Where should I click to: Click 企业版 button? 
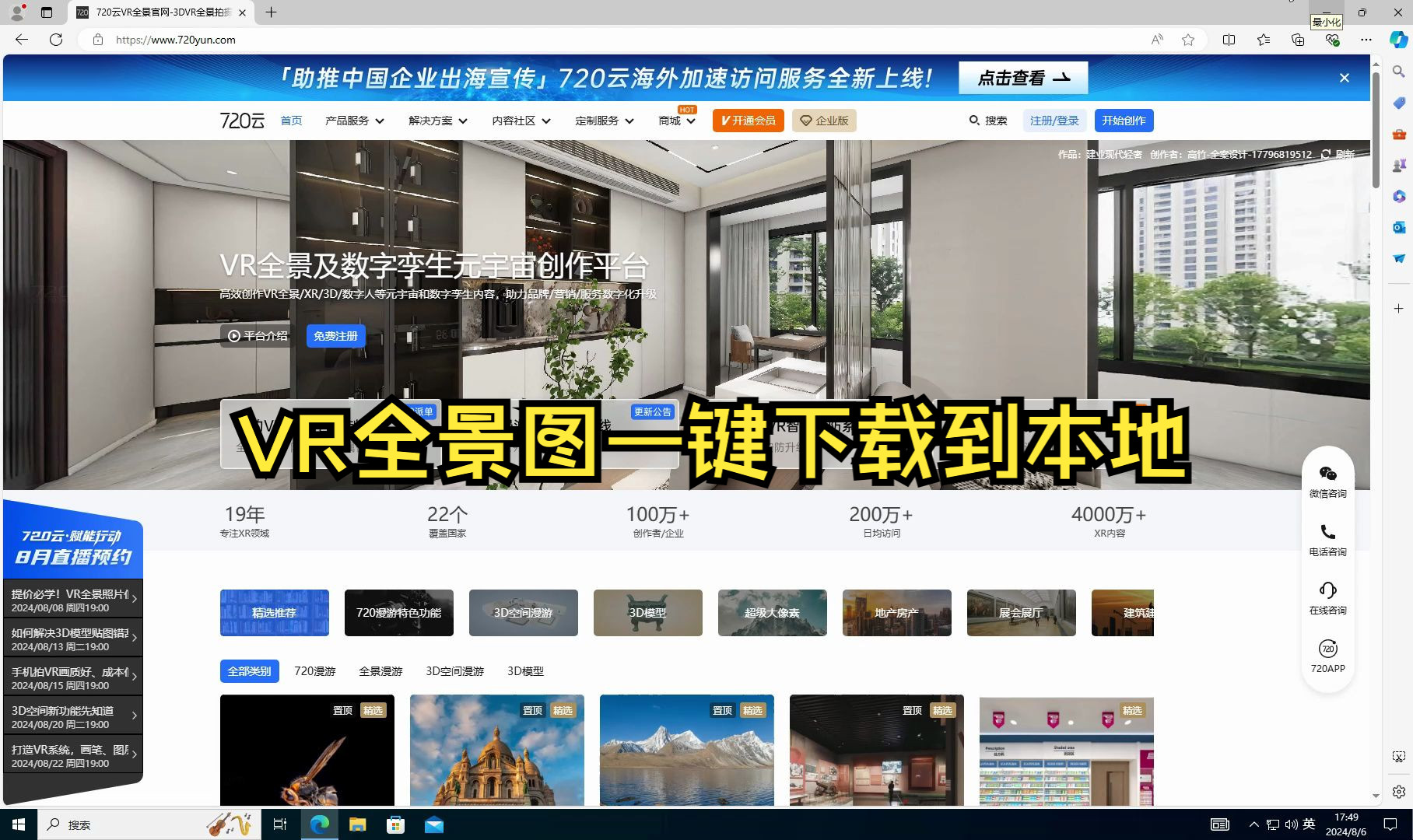824,121
